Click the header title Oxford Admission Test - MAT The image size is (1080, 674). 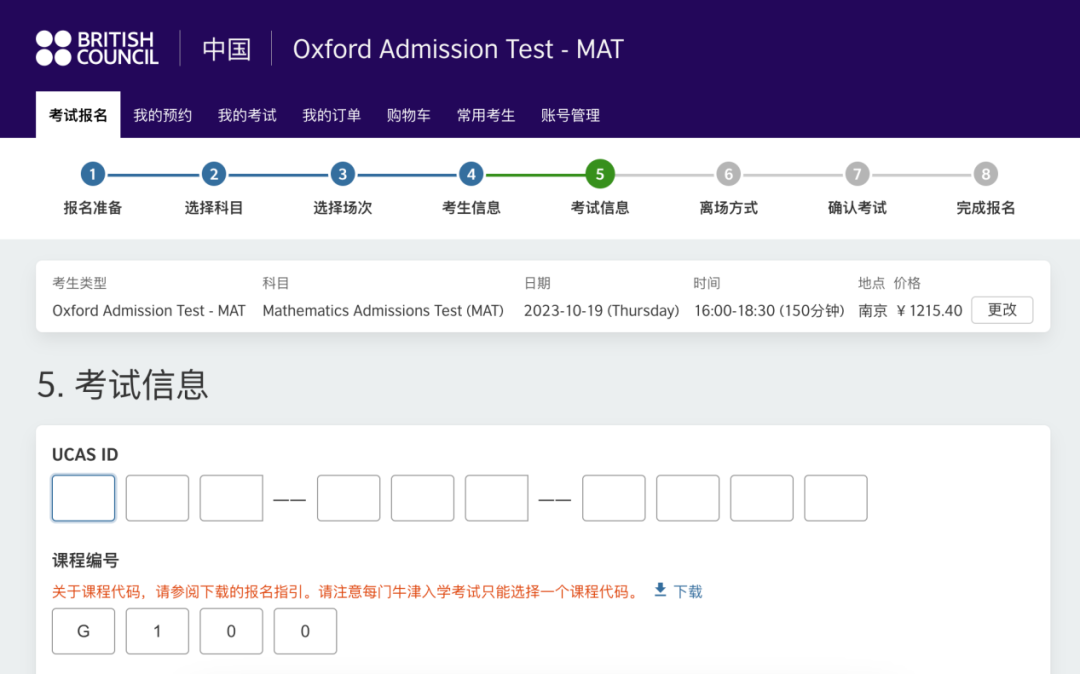point(458,49)
